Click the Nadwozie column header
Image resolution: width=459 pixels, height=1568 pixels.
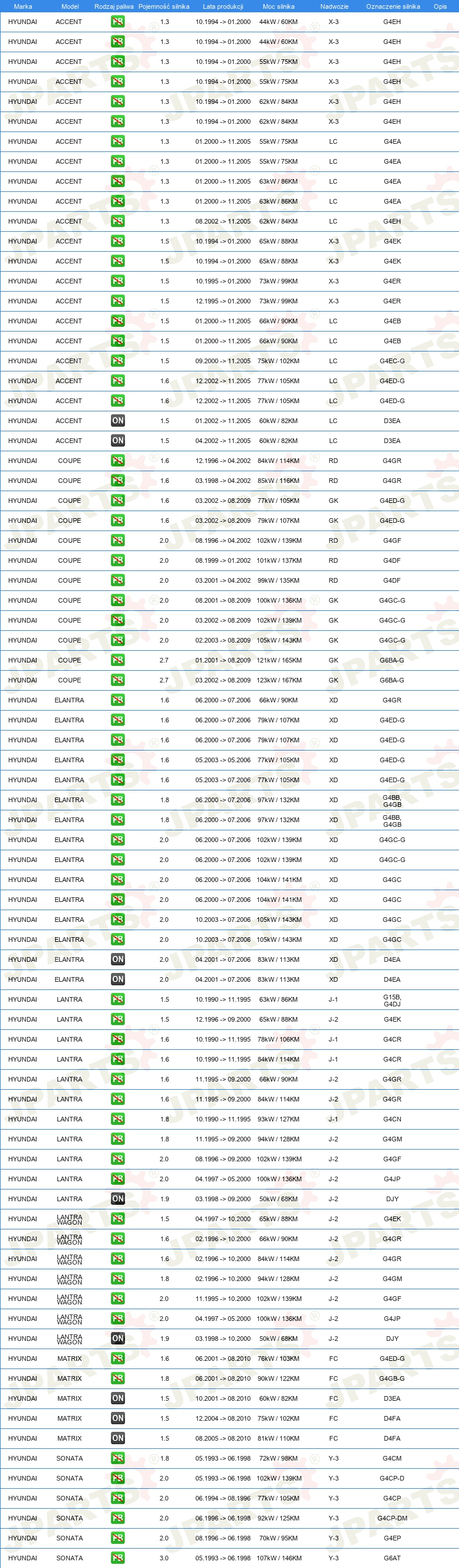click(x=334, y=6)
